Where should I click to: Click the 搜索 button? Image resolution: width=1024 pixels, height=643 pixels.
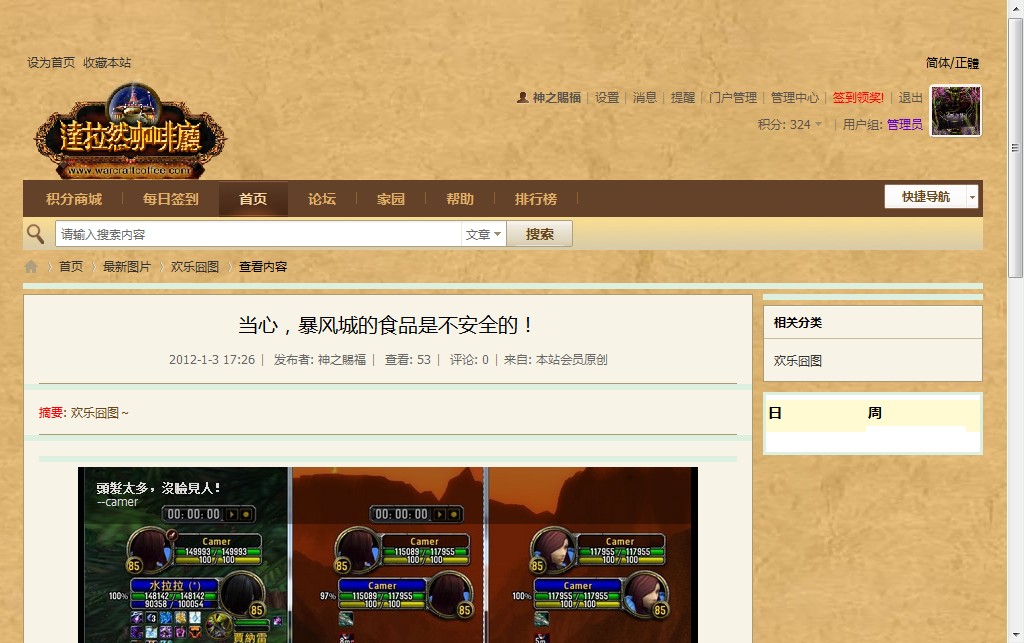[539, 234]
